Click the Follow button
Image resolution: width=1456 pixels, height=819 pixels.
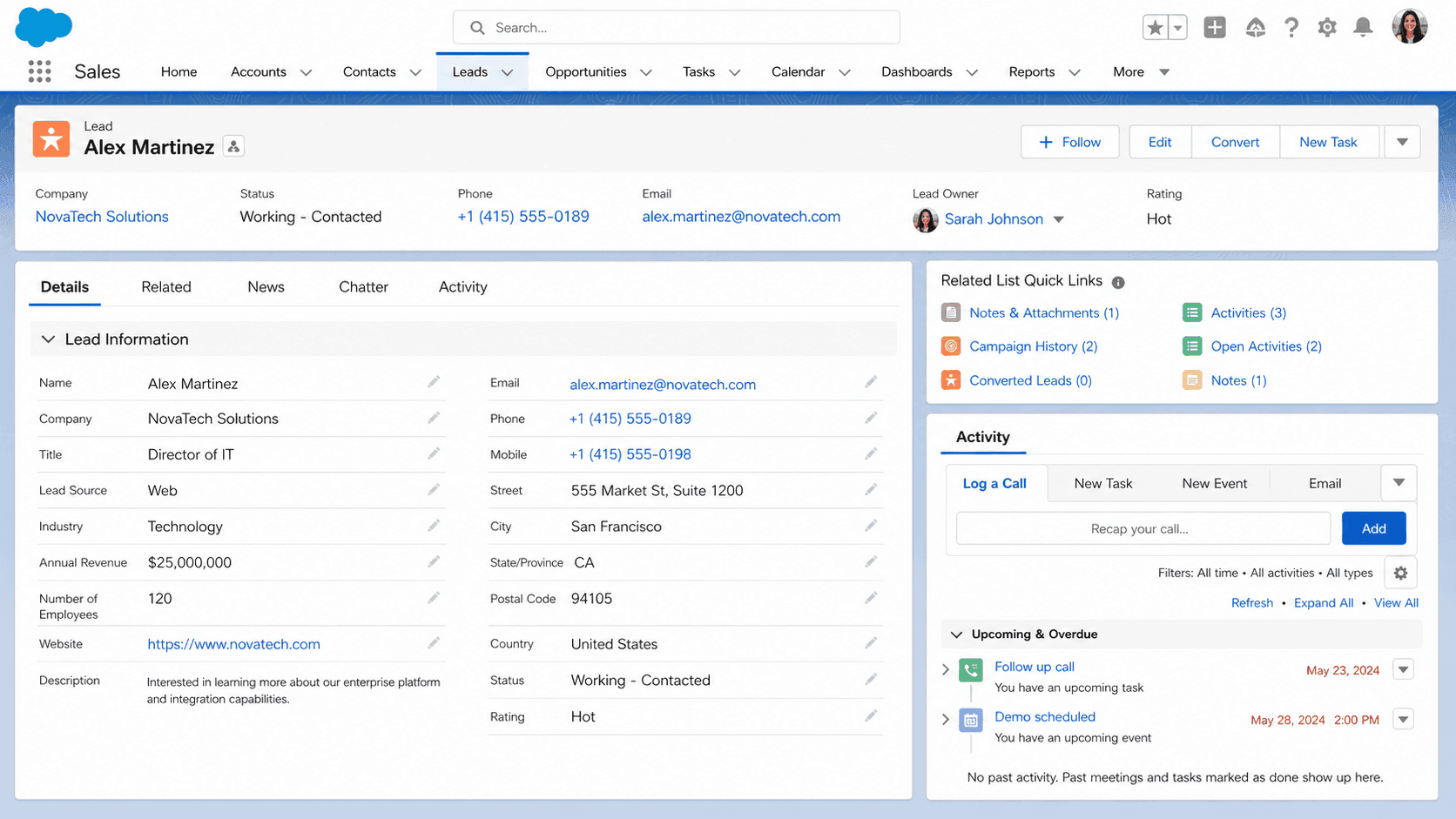[x=1070, y=142]
